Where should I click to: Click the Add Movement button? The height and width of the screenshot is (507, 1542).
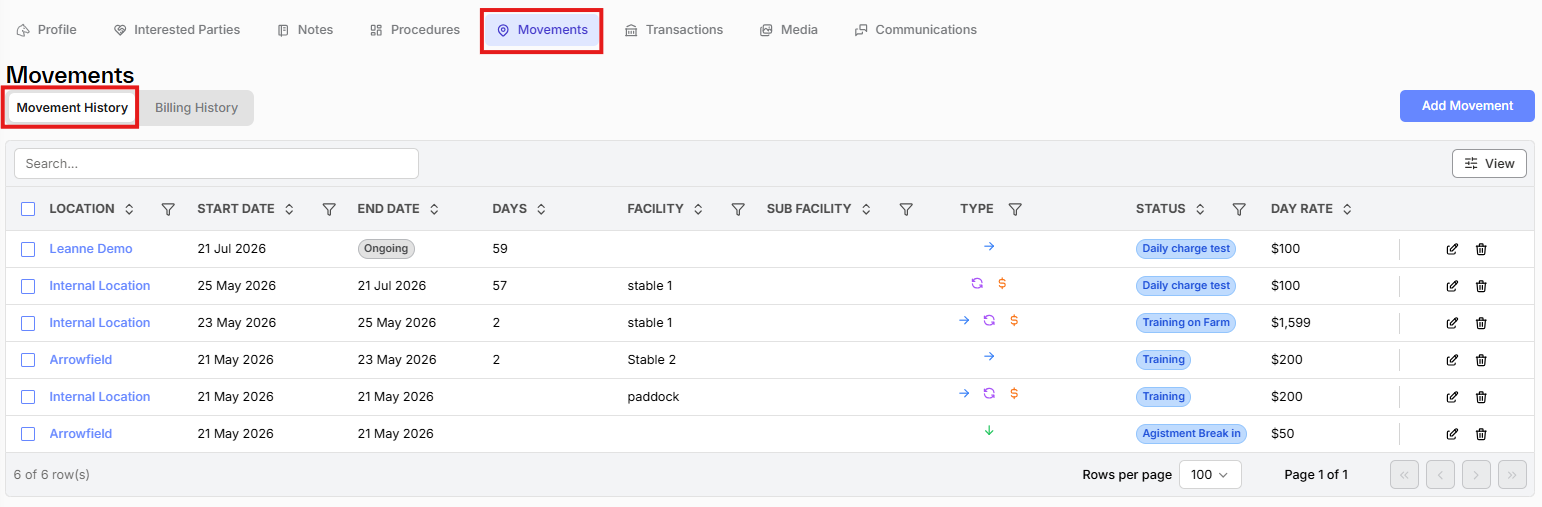coord(1467,106)
